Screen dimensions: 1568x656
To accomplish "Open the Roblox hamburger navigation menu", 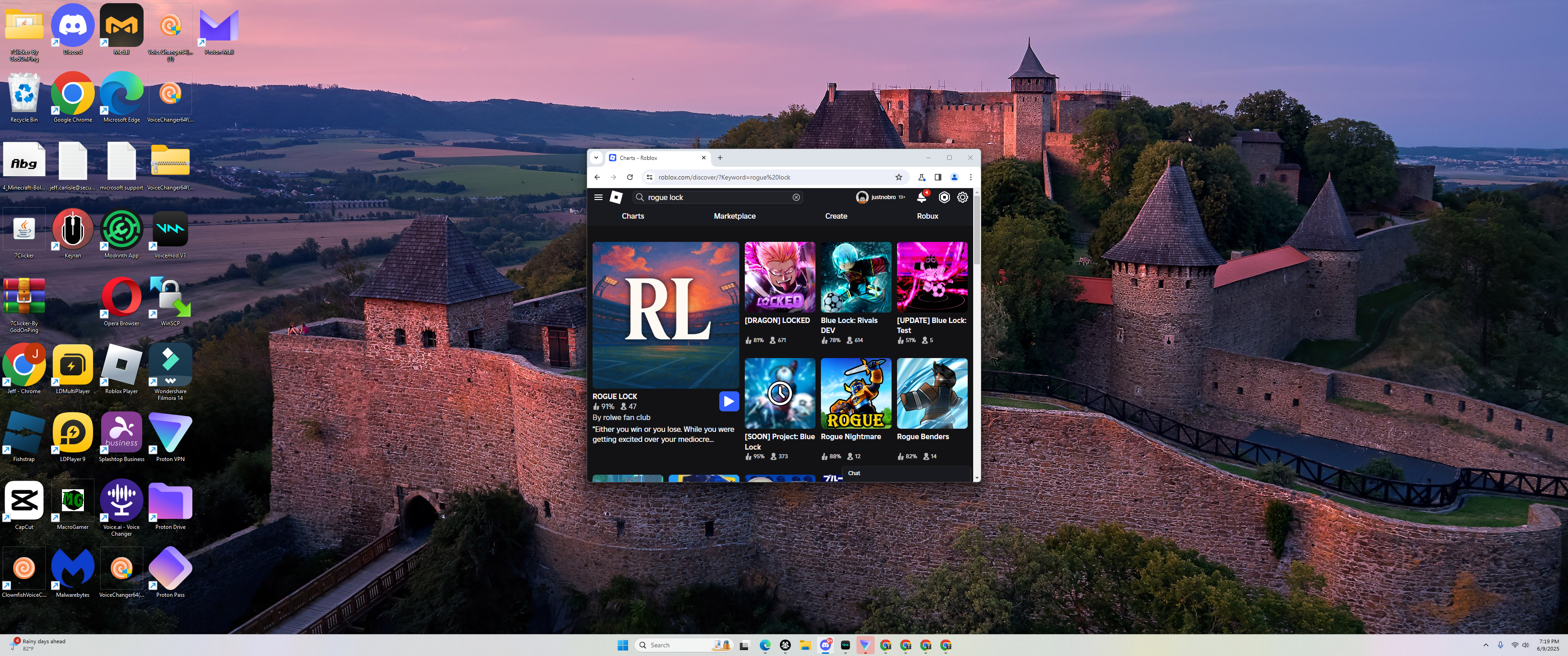I will pos(598,197).
